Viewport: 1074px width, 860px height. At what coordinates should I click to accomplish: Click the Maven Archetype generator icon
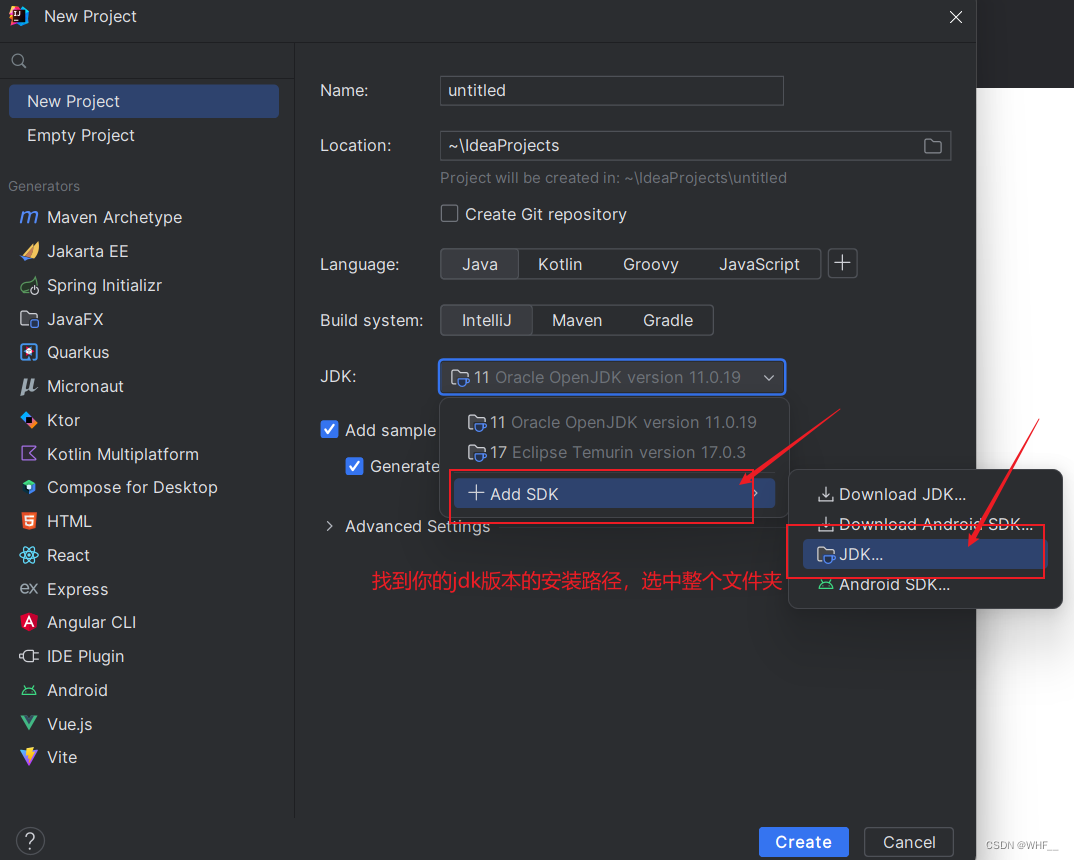pyautogui.click(x=29, y=217)
